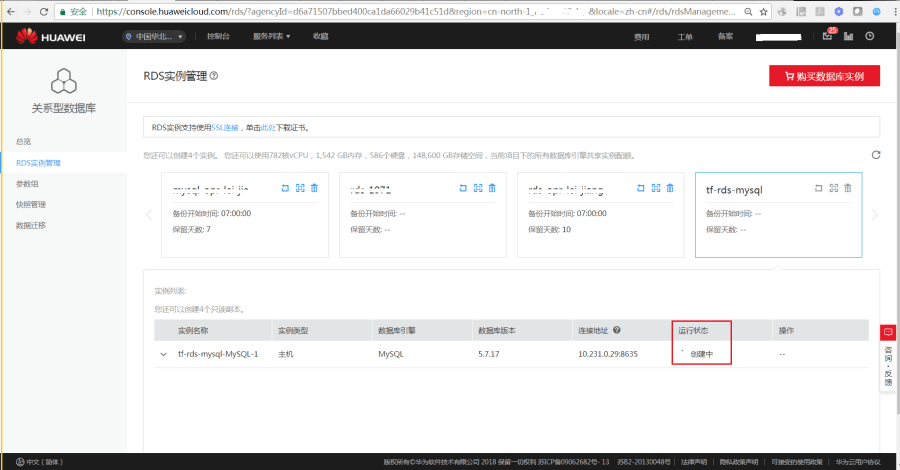Viewport: 900px width, 470px height.
Task: Click the 购买数据库实例 button
Action: [824, 76]
